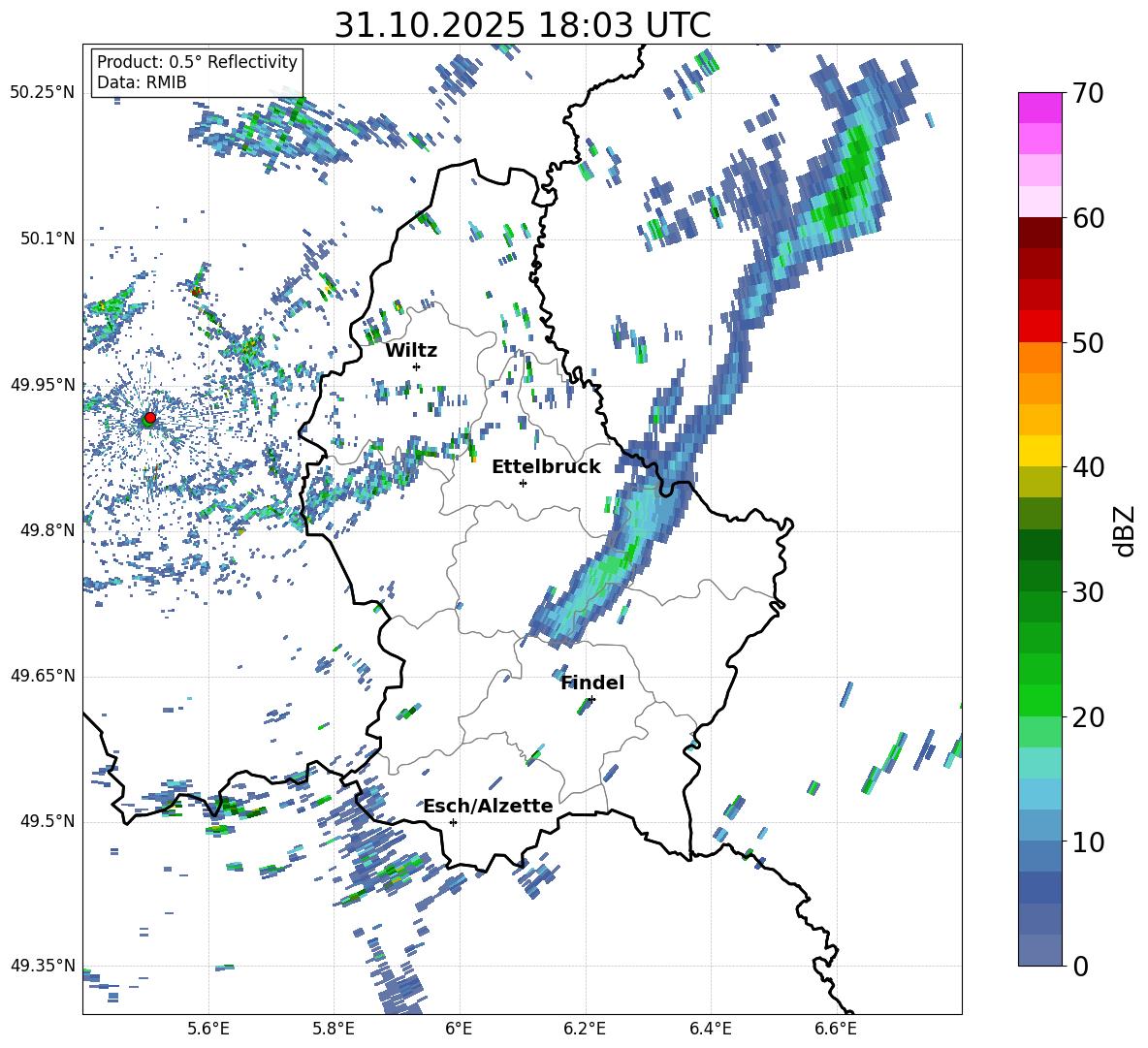Click the 6.2°E longitude label
Image resolution: width=1148 pixels, height=1048 pixels.
click(x=585, y=1029)
